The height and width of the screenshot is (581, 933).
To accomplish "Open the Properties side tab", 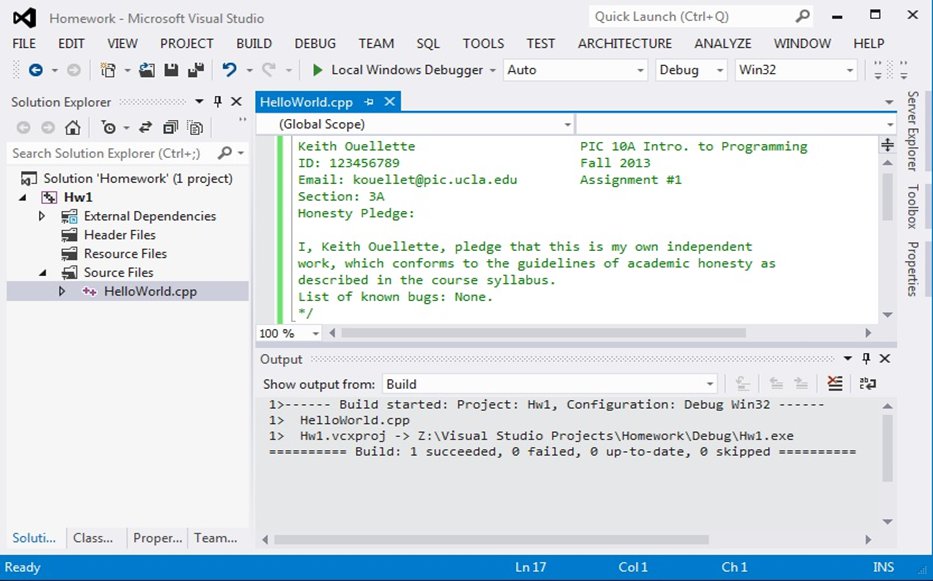I will pyautogui.click(x=912, y=268).
